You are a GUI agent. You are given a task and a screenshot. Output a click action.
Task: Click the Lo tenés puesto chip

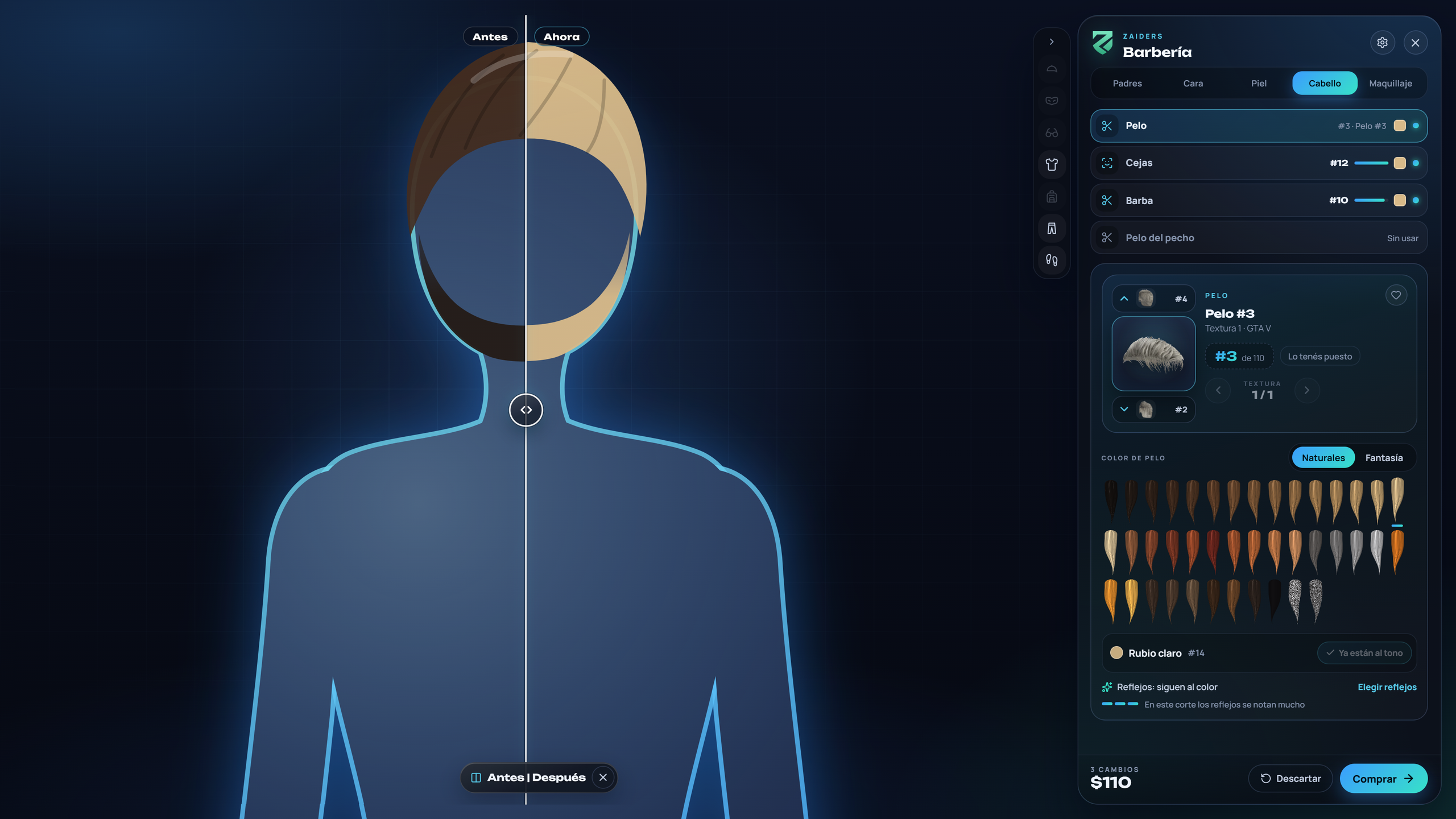(1319, 357)
